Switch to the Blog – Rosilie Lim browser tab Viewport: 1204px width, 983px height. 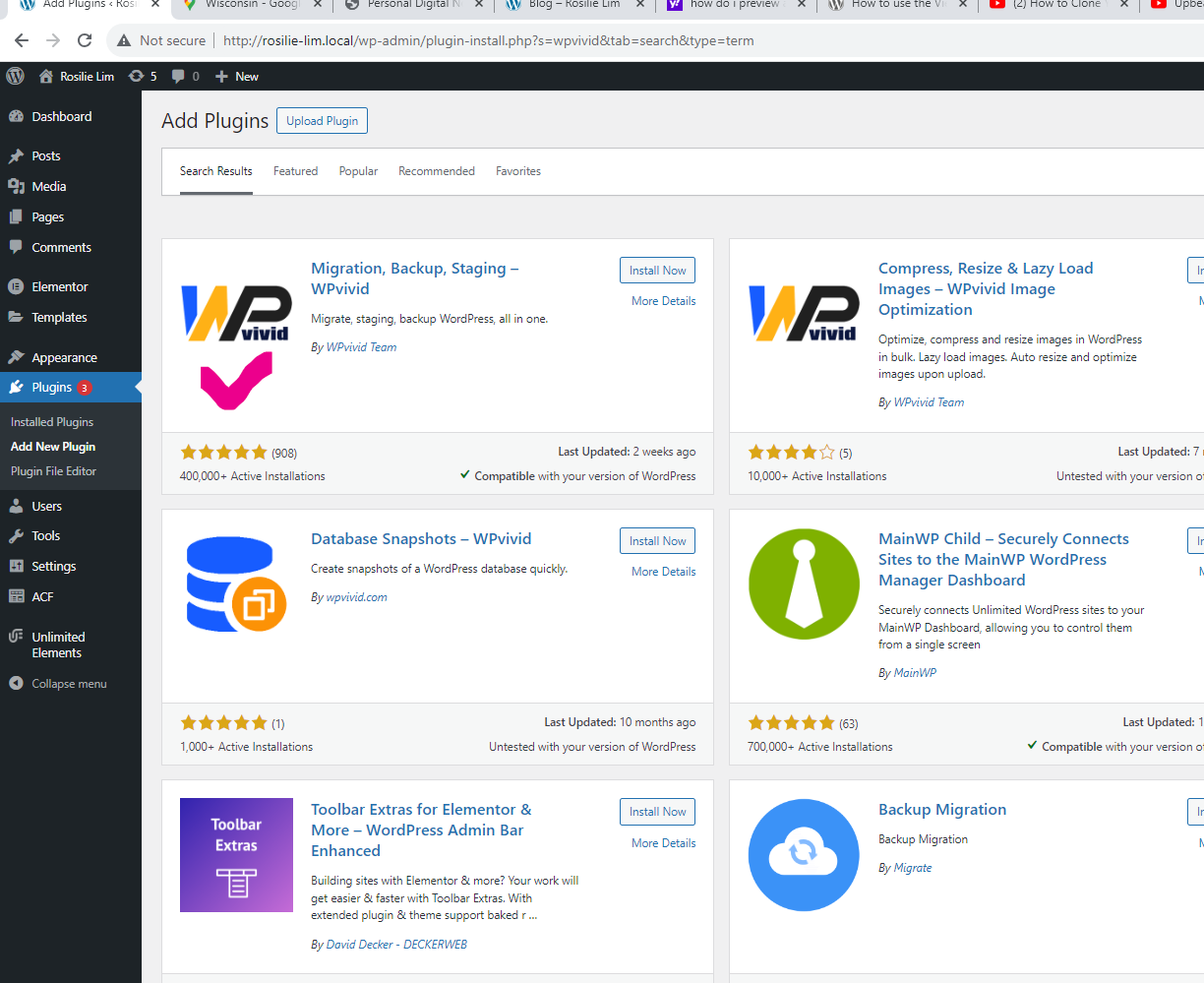coord(574,5)
